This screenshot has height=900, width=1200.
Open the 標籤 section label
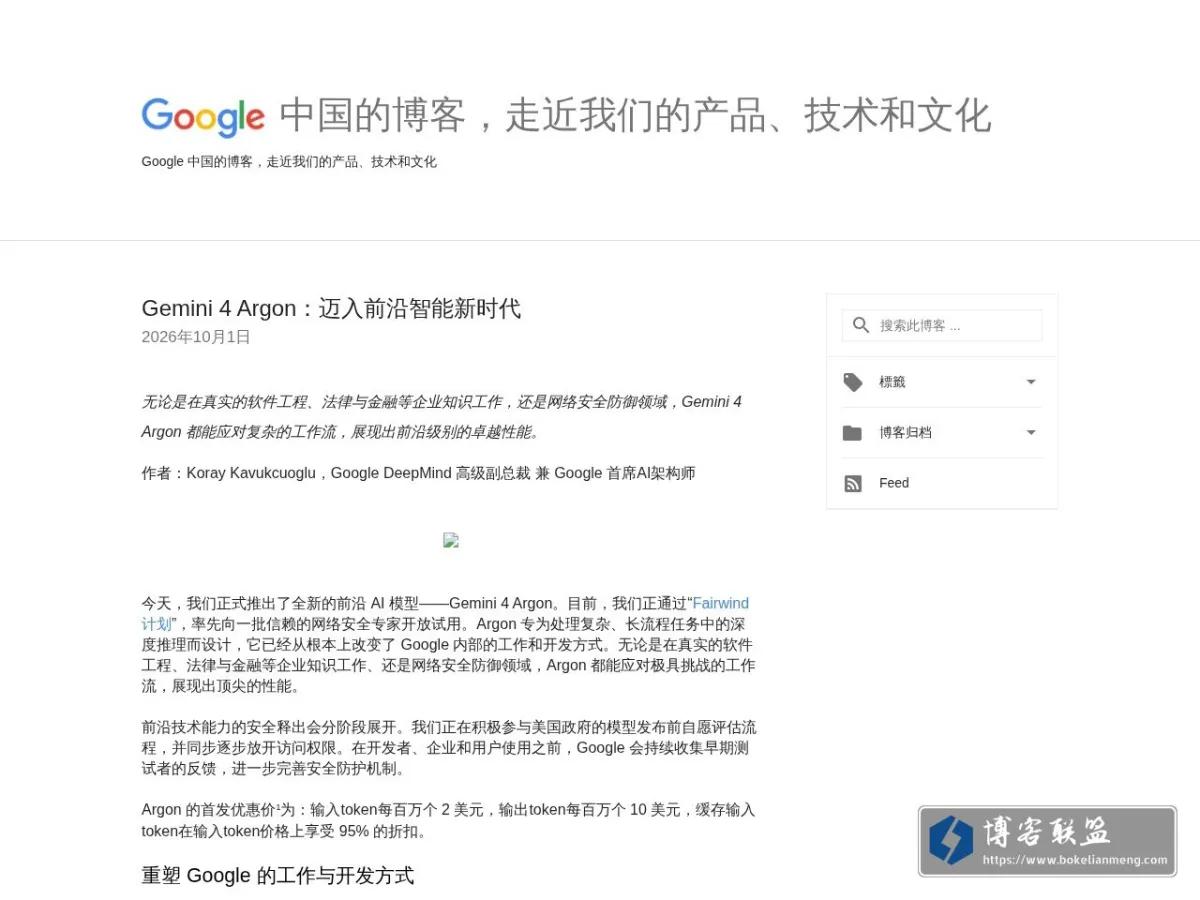(x=892, y=382)
